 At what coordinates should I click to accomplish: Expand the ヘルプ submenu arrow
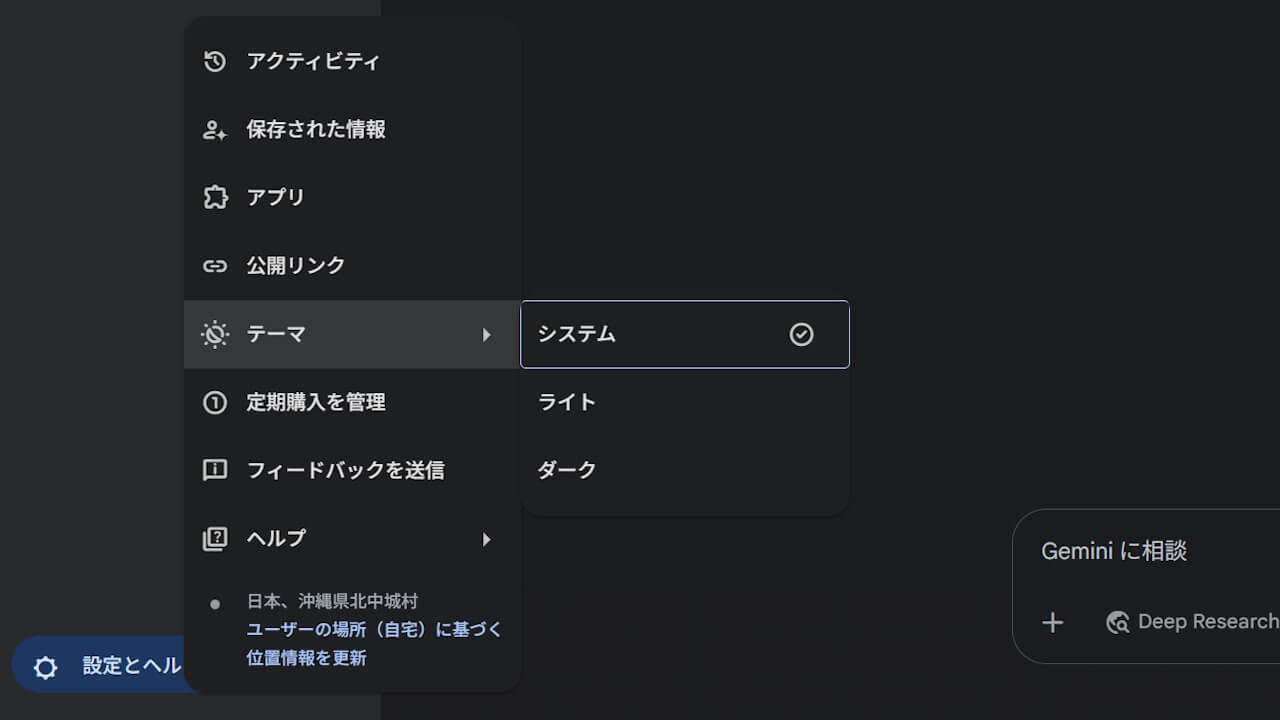(486, 540)
